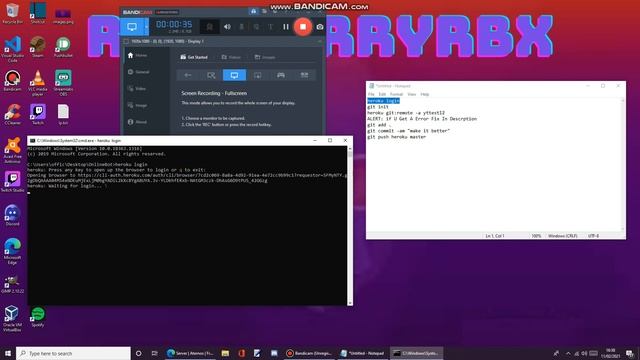Click the Windows Start button
This screenshot has height=360, width=640.
8,353
